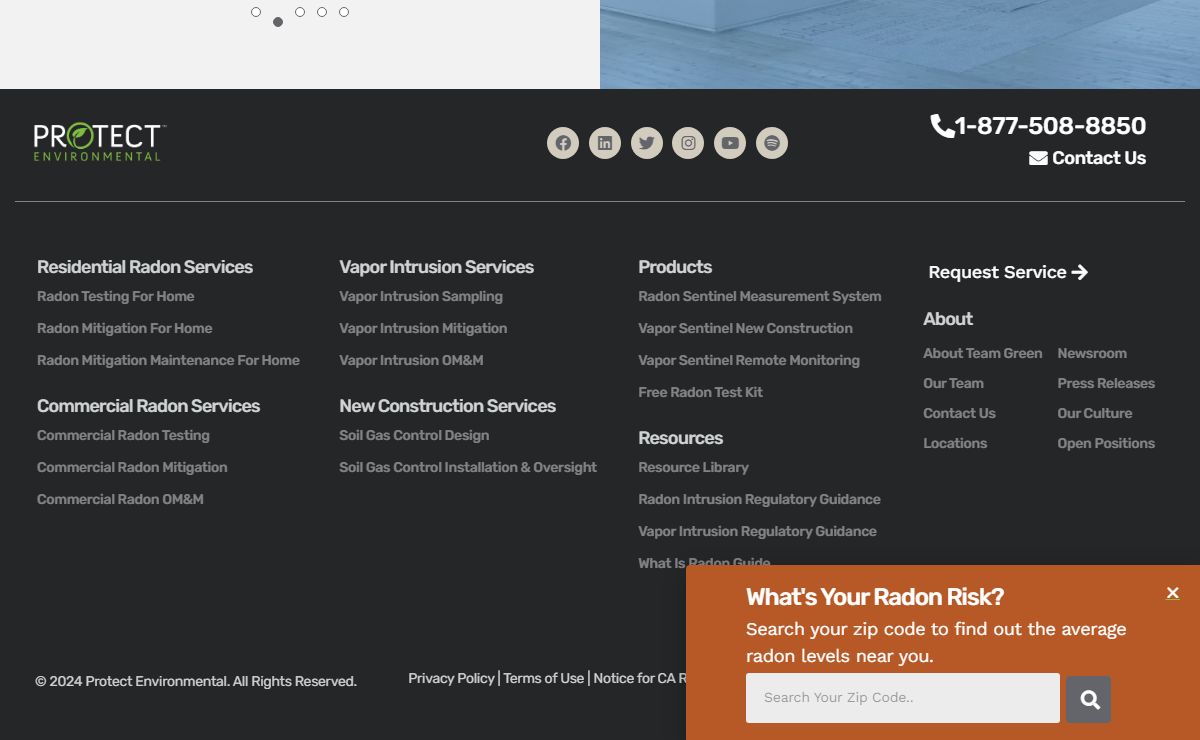Open the Instagram social icon
This screenshot has width=1200, height=740.
pos(688,143)
